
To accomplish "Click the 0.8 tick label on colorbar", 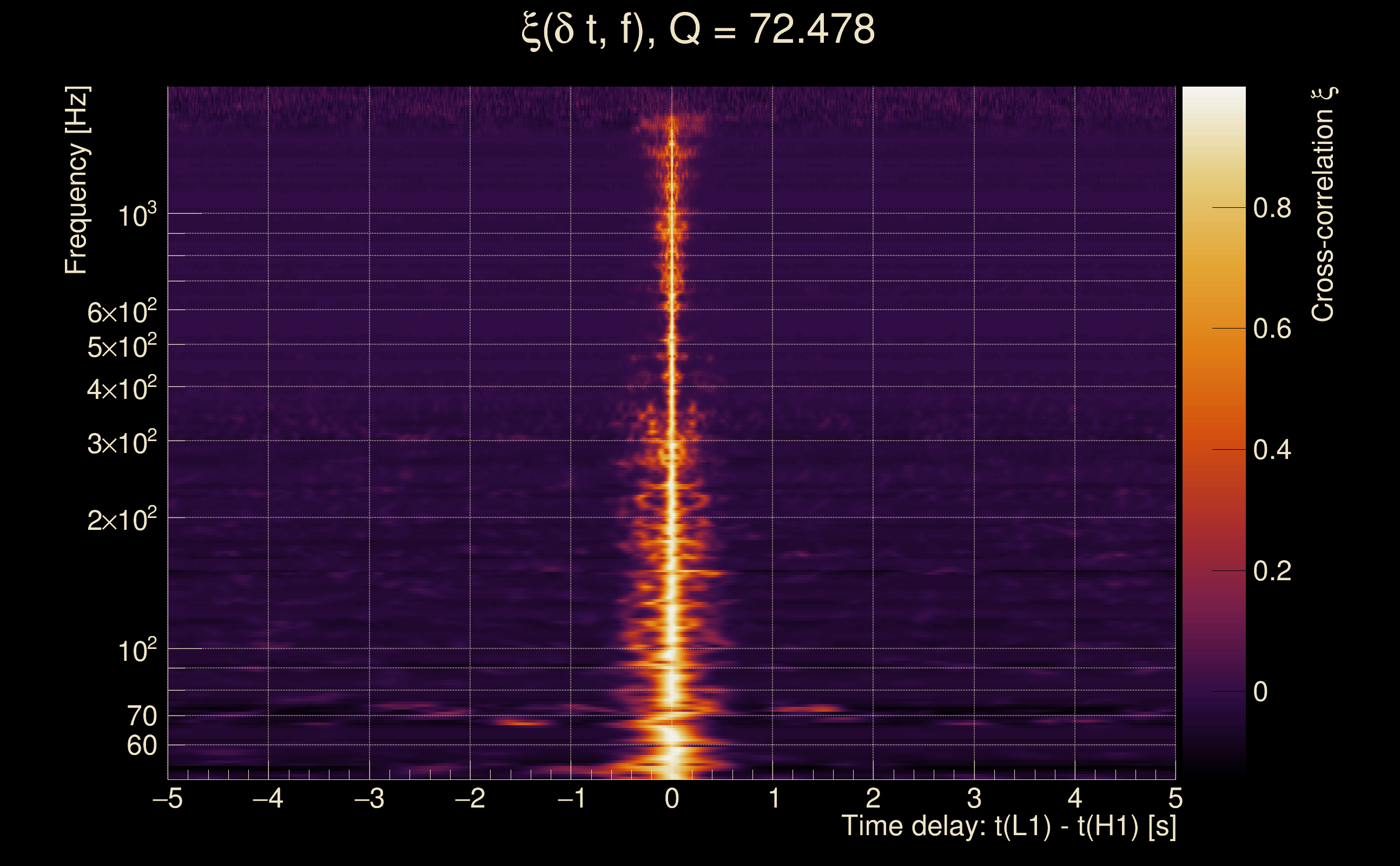I will pos(1272,208).
